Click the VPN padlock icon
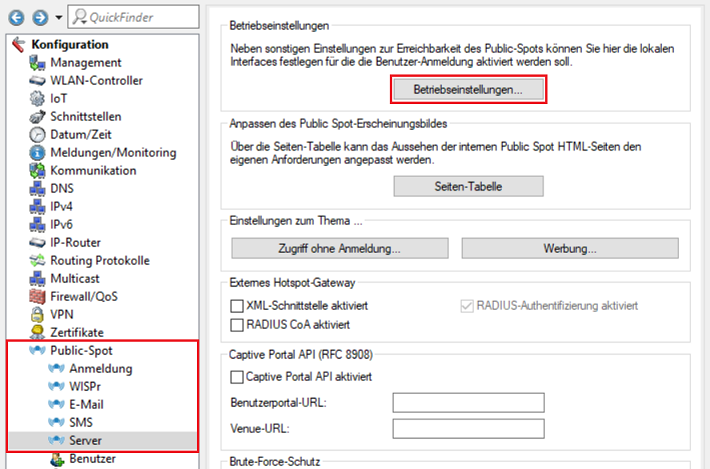710x469 pixels. (37, 315)
